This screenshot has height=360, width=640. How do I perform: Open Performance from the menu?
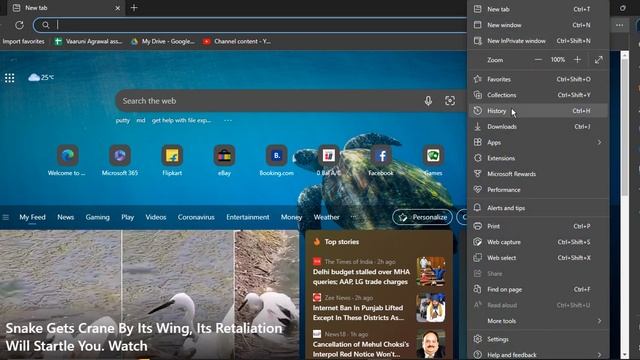click(x=538, y=190)
